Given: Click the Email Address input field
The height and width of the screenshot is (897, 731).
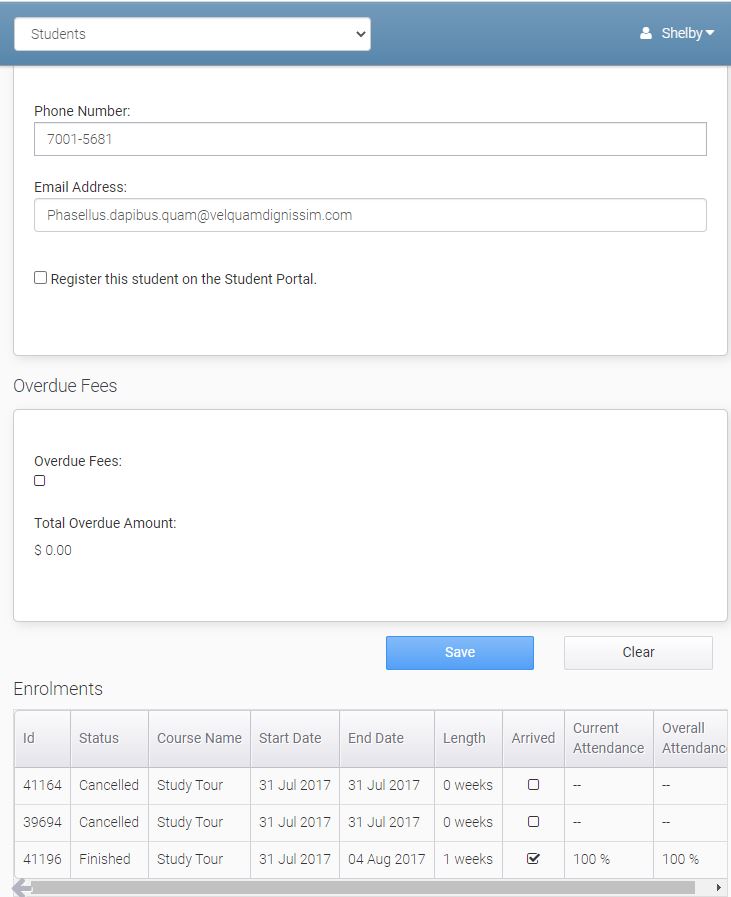Looking at the screenshot, I should click(x=370, y=214).
